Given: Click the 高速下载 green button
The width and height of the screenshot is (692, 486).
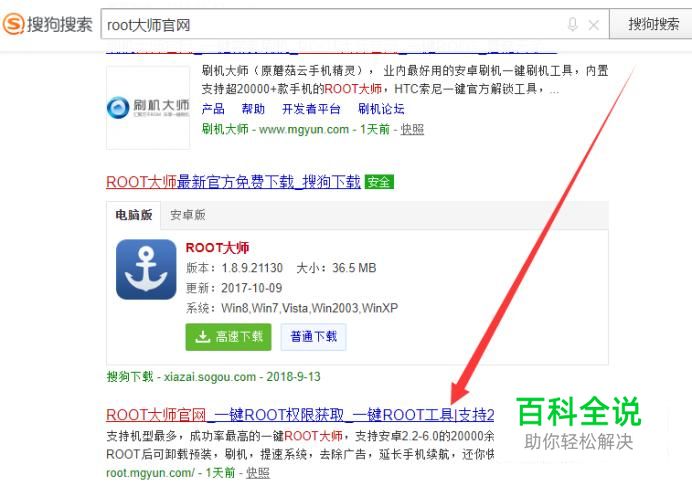Looking at the screenshot, I should 228,337.
